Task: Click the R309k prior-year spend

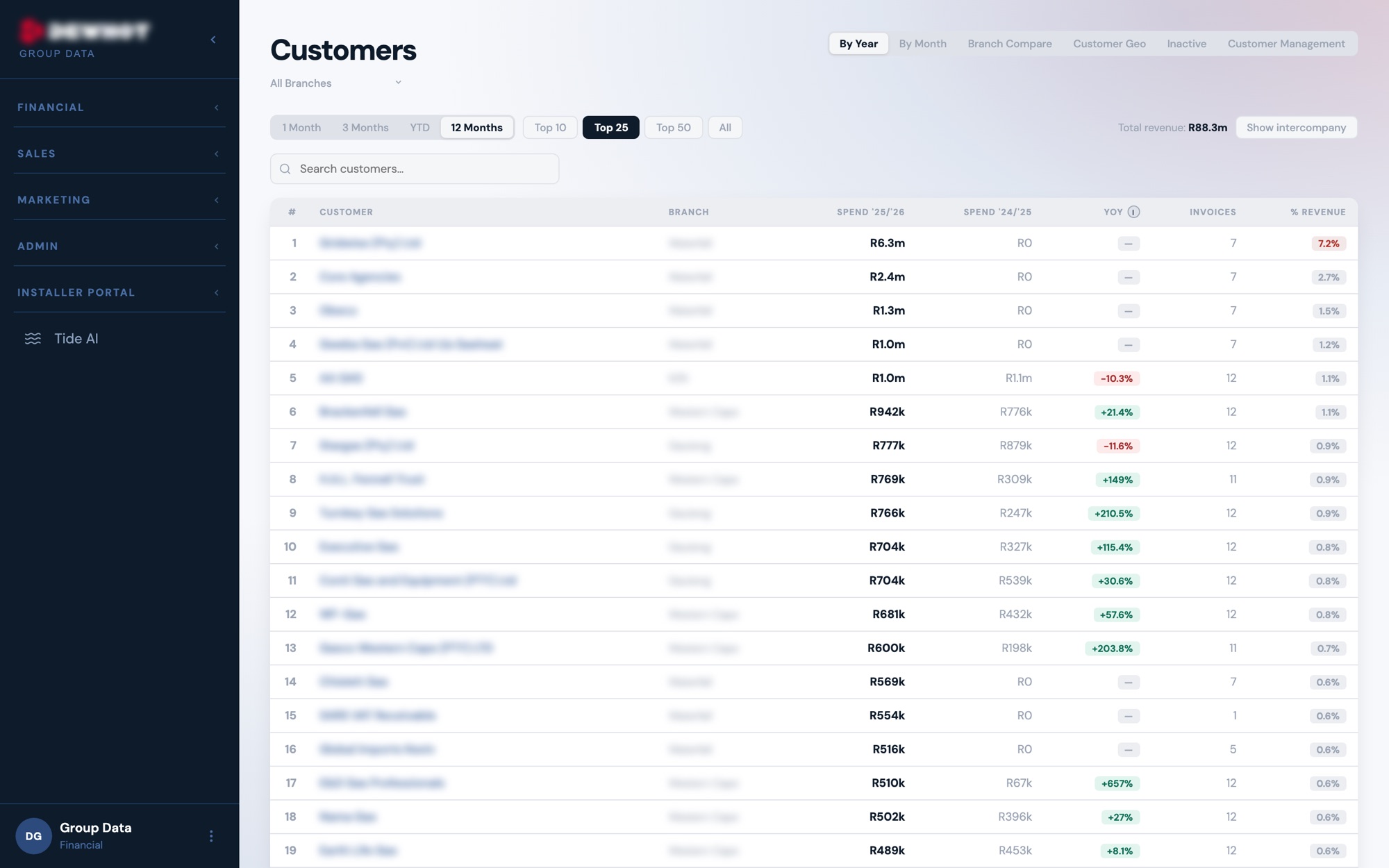Action: [x=1015, y=479]
